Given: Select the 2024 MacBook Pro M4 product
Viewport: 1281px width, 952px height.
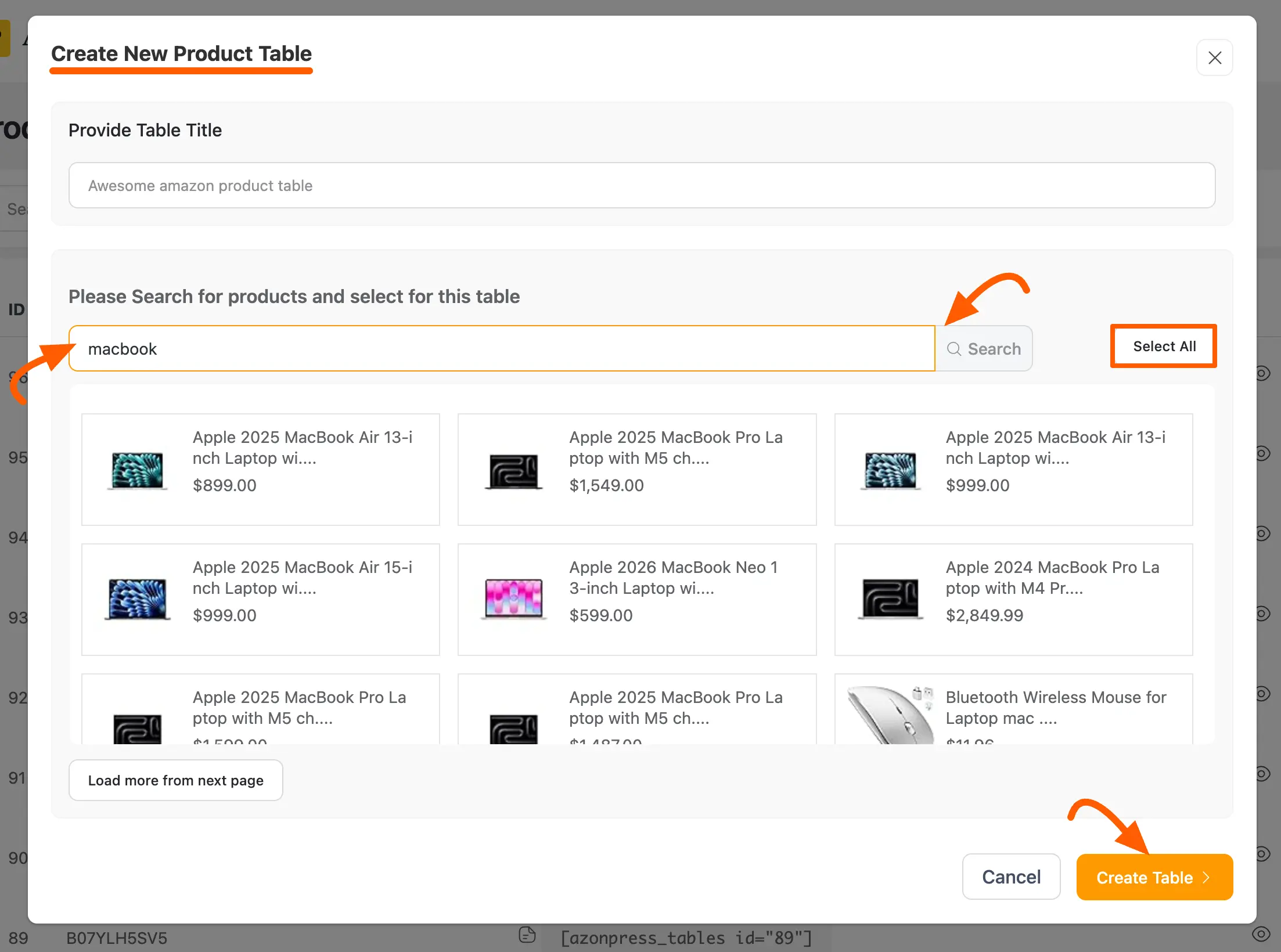Looking at the screenshot, I should 1013,599.
